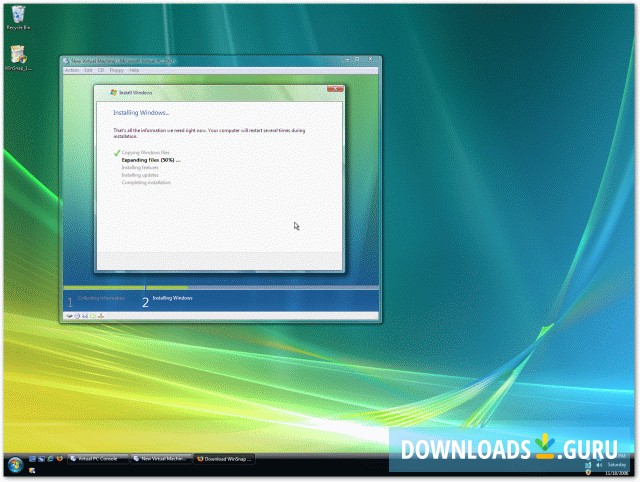Select the 'Copying Windows files' step text

145,152
